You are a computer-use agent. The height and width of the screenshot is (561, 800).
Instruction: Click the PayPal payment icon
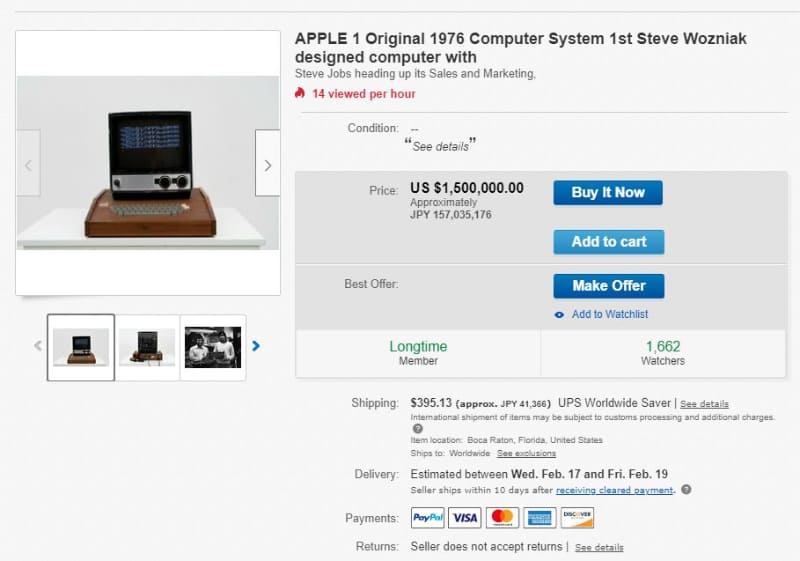[428, 518]
